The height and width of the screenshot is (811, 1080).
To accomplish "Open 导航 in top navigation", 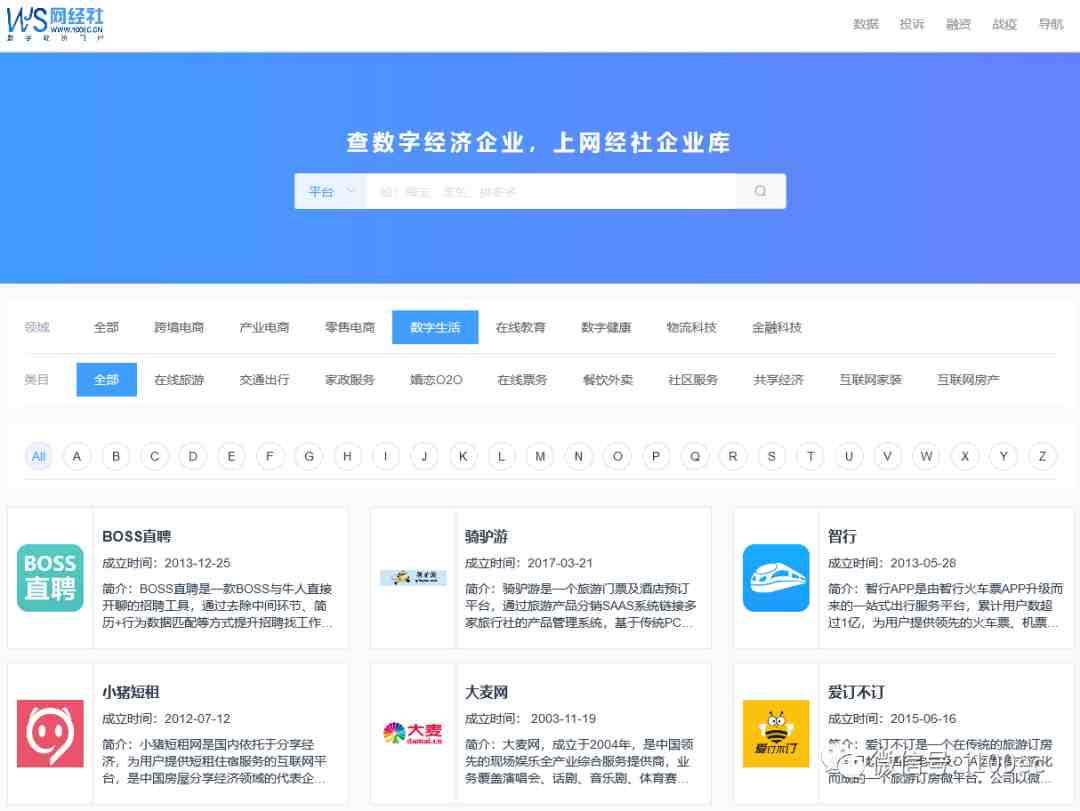I will [1051, 24].
